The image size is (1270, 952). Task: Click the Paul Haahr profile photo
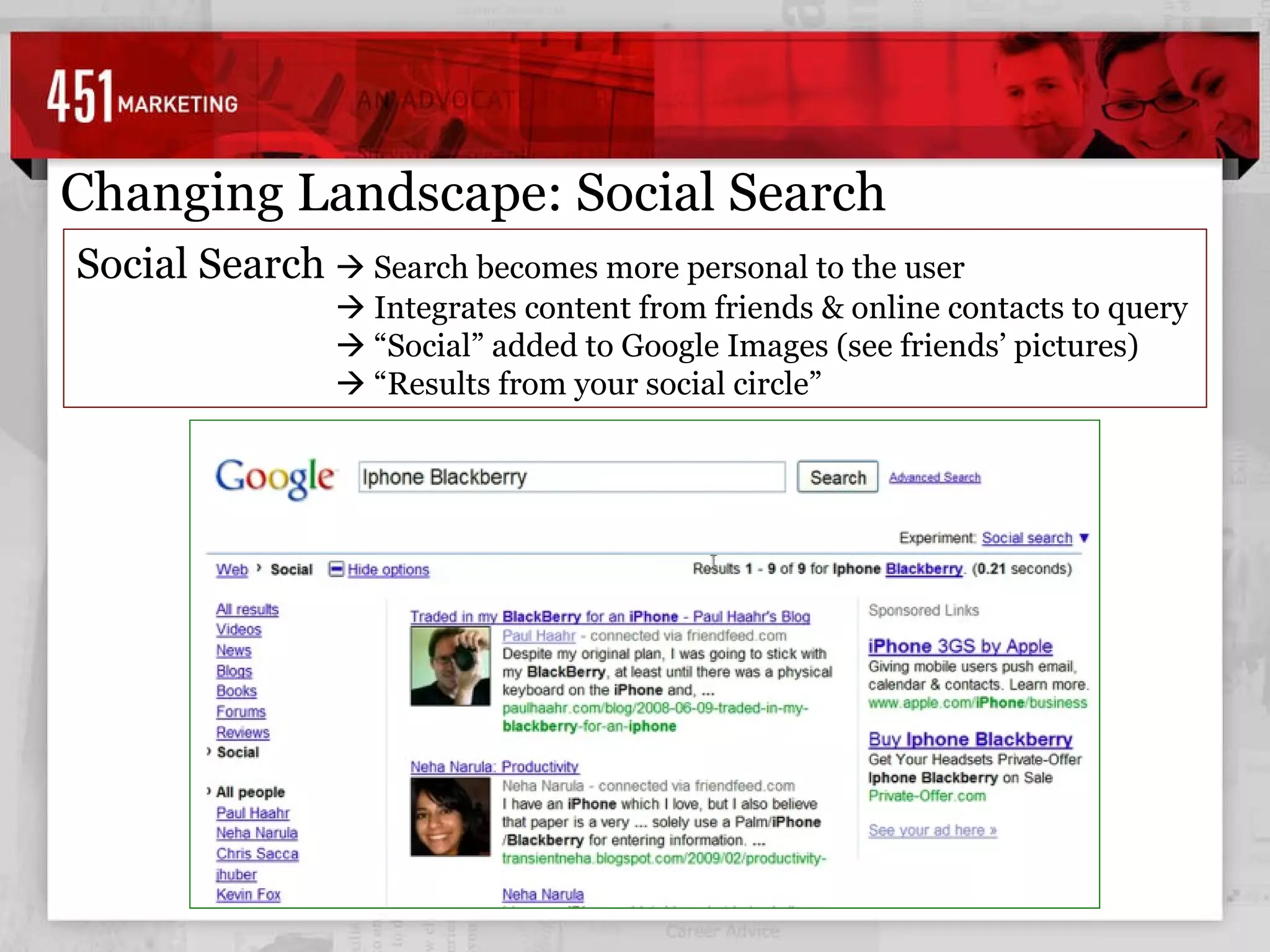(450, 666)
